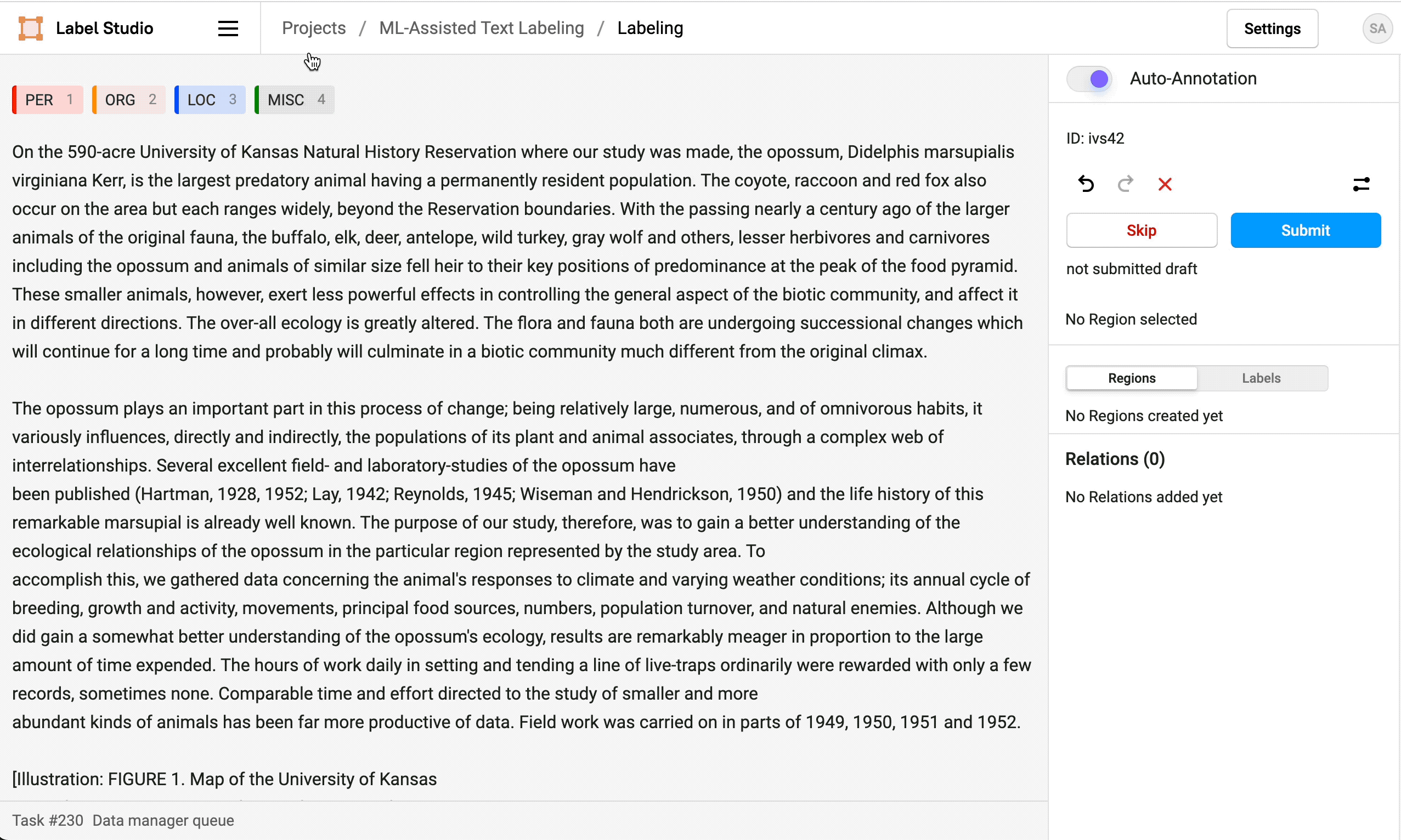Click the redo annotation icon
This screenshot has height=840, width=1401.
point(1125,183)
